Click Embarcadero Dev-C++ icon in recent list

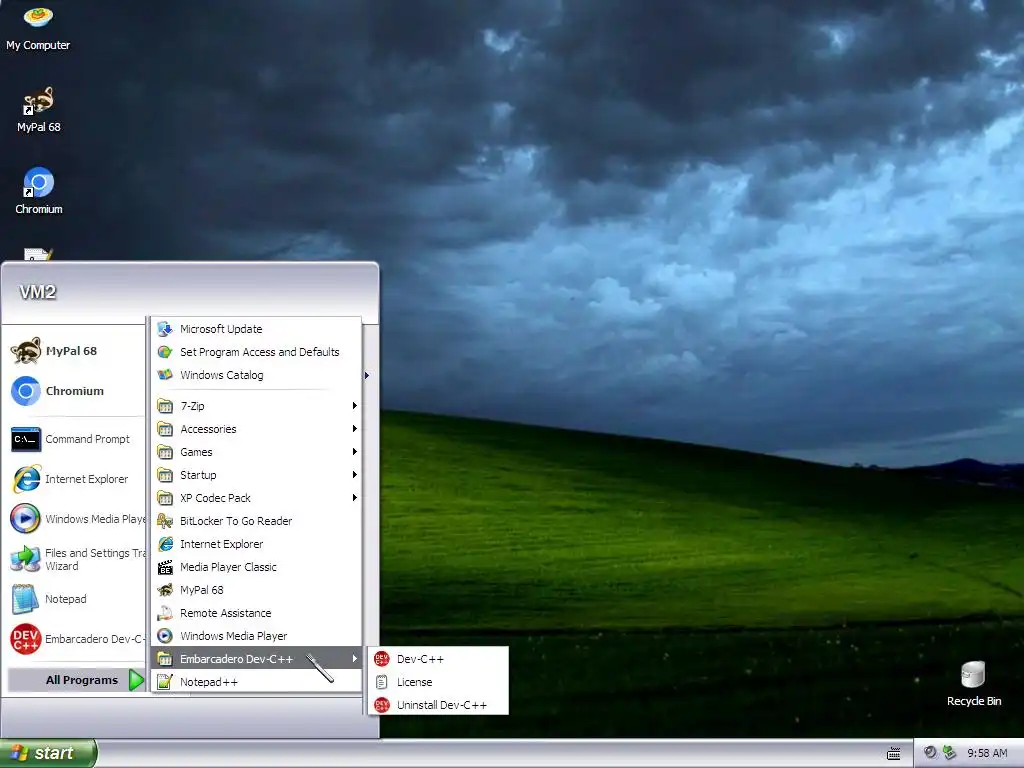coord(26,639)
